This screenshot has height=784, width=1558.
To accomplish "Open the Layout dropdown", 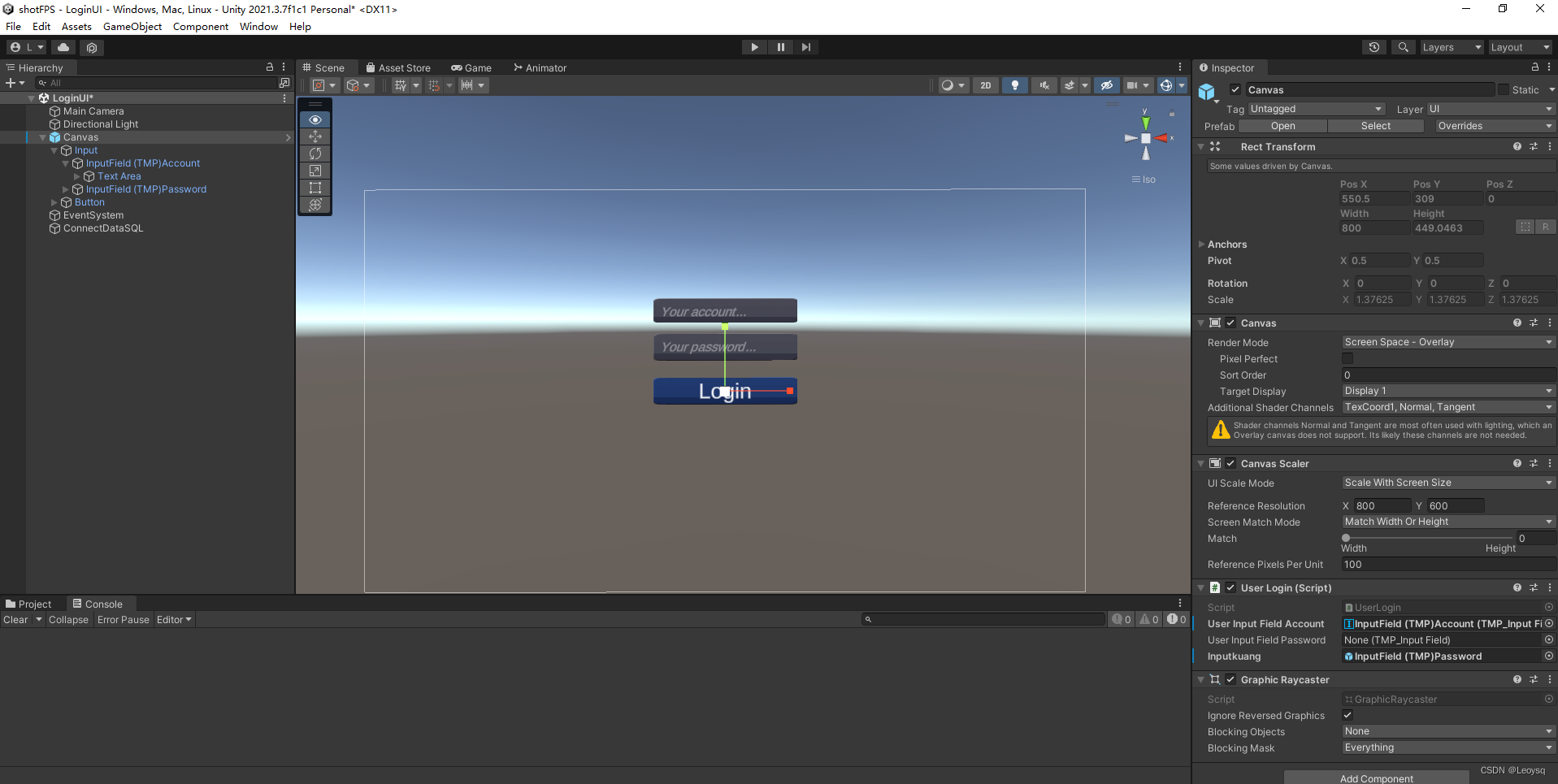I will coord(1520,47).
